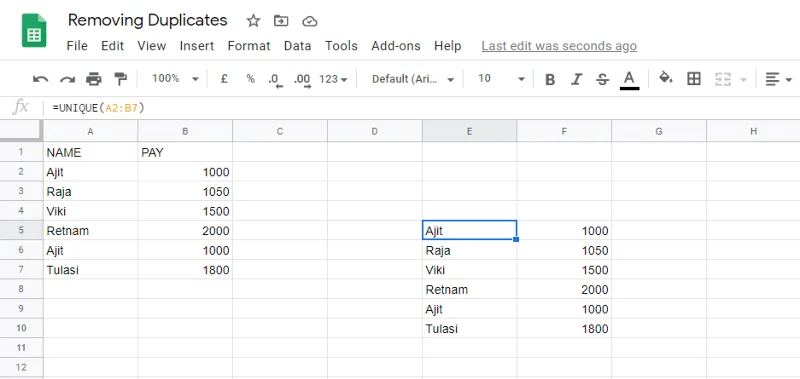Image resolution: width=800 pixels, height=379 pixels.
Task: Select column B header
Action: (x=185, y=132)
